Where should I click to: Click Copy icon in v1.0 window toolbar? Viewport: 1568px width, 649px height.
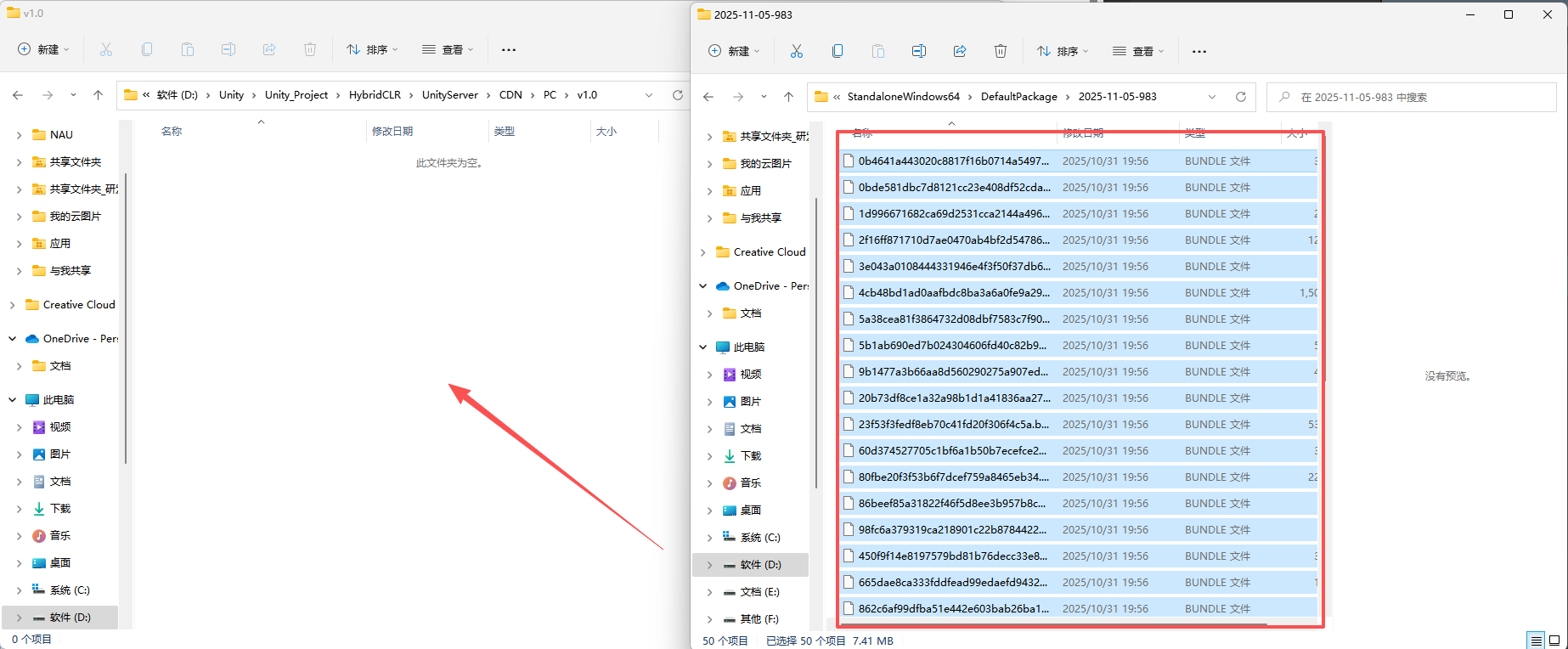147,49
